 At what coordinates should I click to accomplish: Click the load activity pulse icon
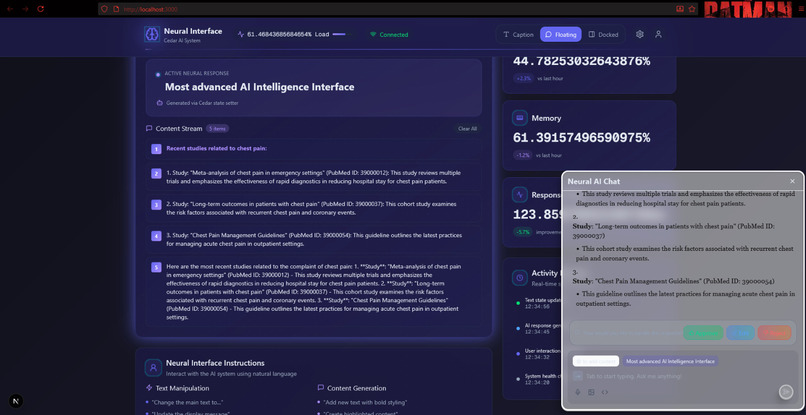click(241, 34)
